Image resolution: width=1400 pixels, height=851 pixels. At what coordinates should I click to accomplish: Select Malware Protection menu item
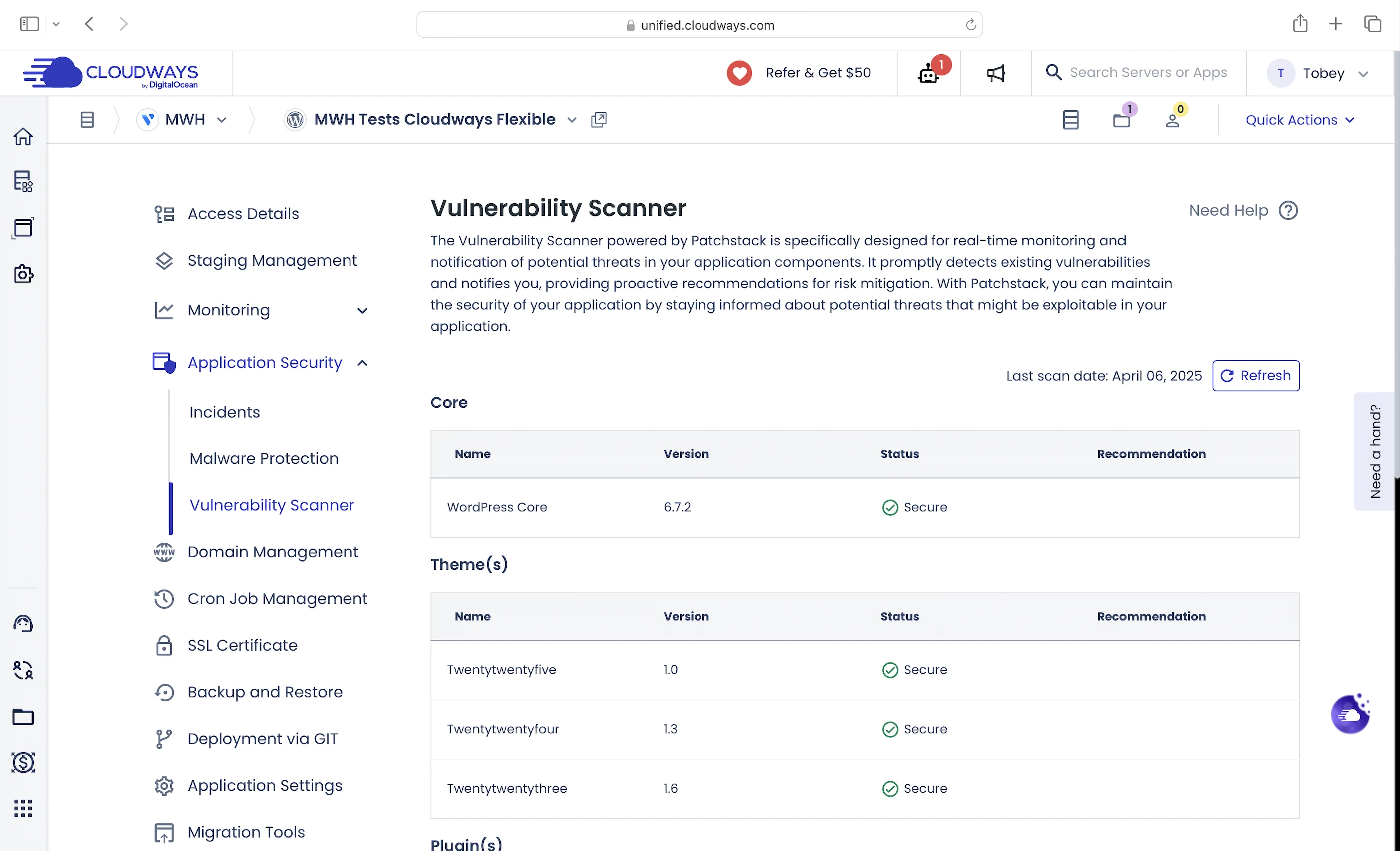coord(264,459)
